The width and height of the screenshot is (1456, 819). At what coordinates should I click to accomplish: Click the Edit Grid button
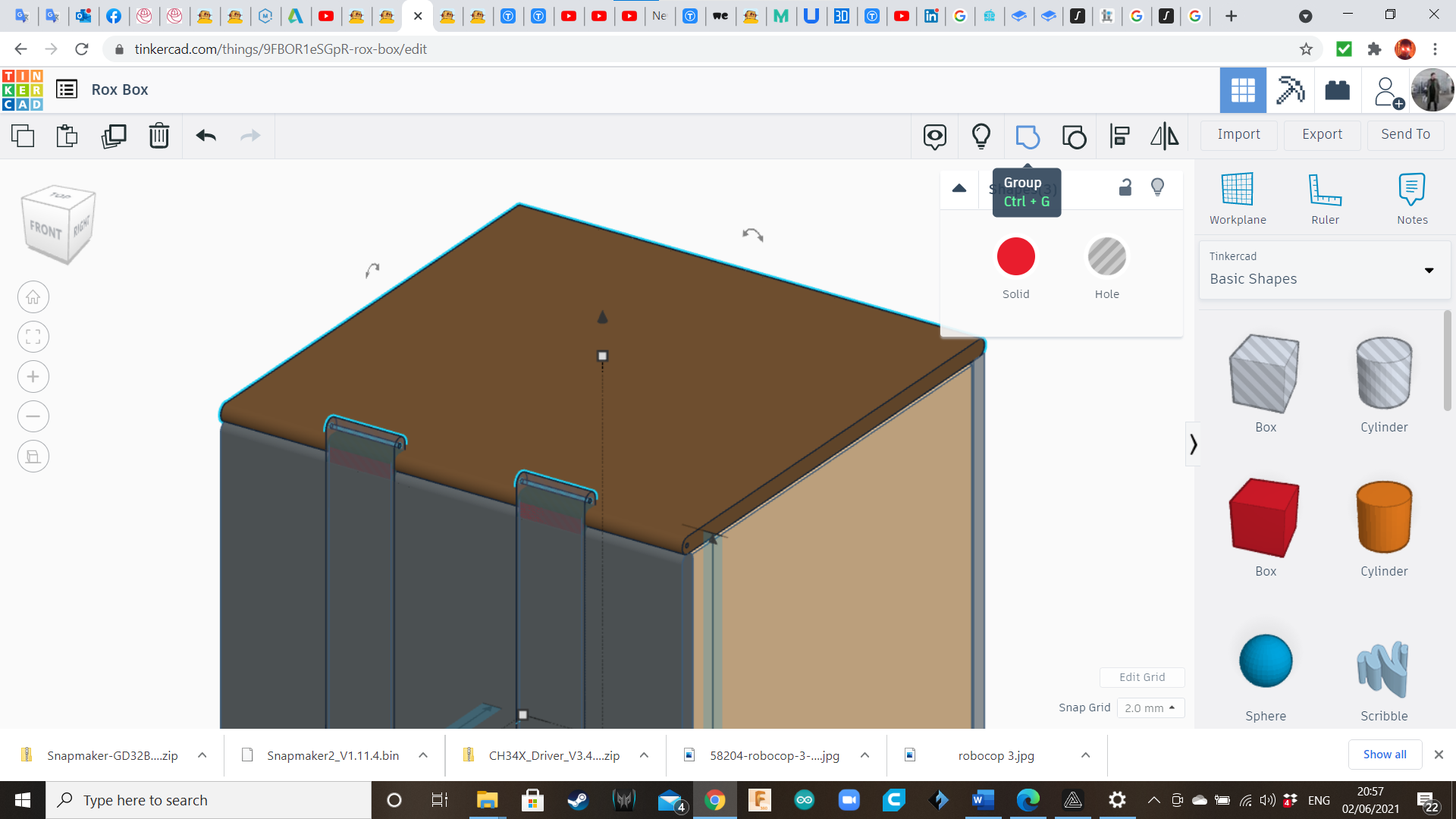[1142, 677]
